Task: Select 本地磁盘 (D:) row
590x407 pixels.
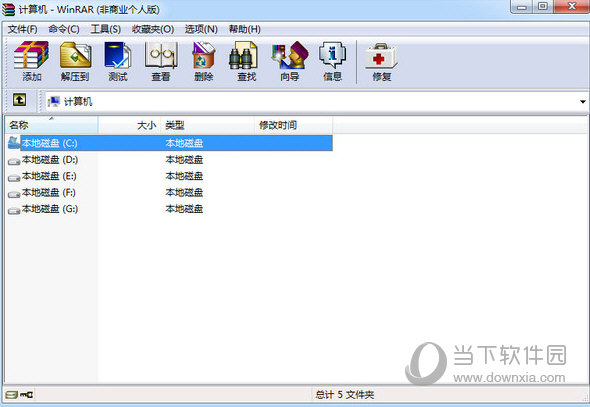Action: (x=169, y=160)
